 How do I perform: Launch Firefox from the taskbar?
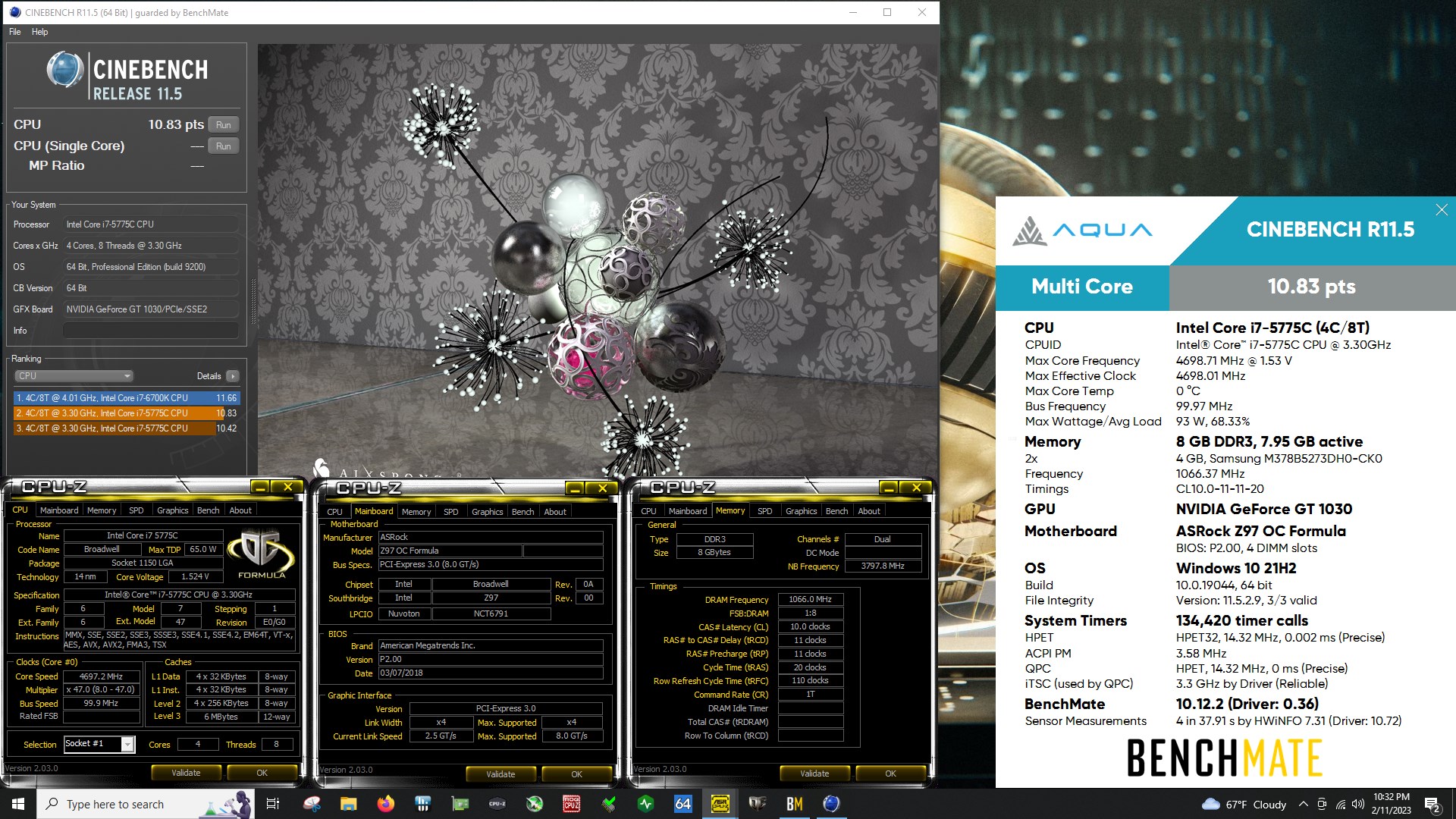pyautogui.click(x=386, y=804)
